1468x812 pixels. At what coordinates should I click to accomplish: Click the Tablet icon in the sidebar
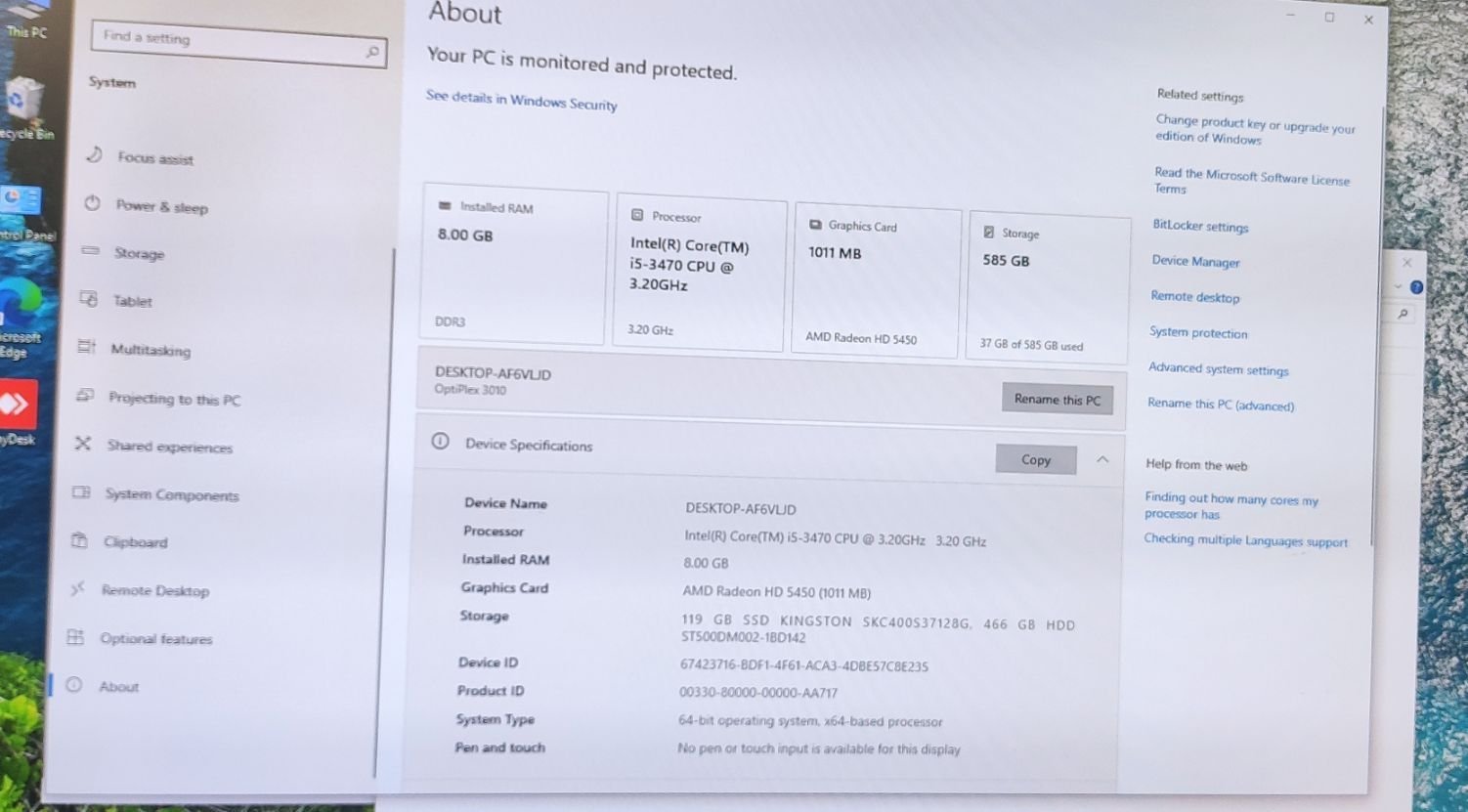click(x=89, y=299)
